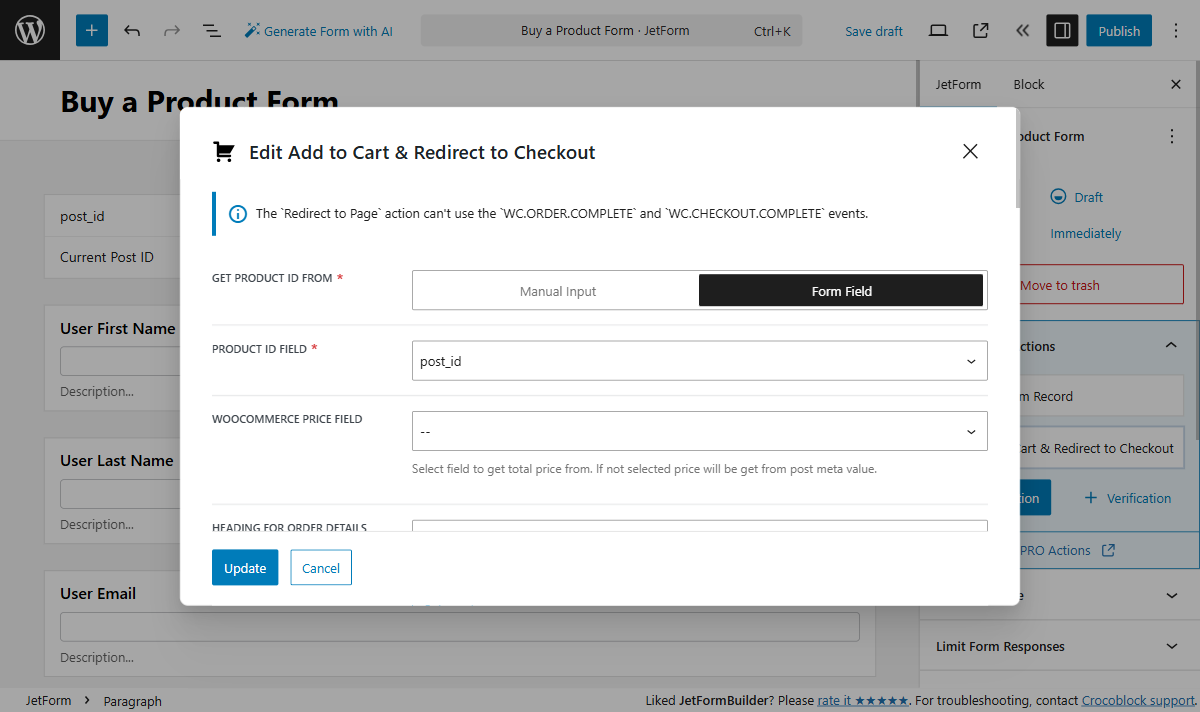Click the Current Post ID text

107,257
